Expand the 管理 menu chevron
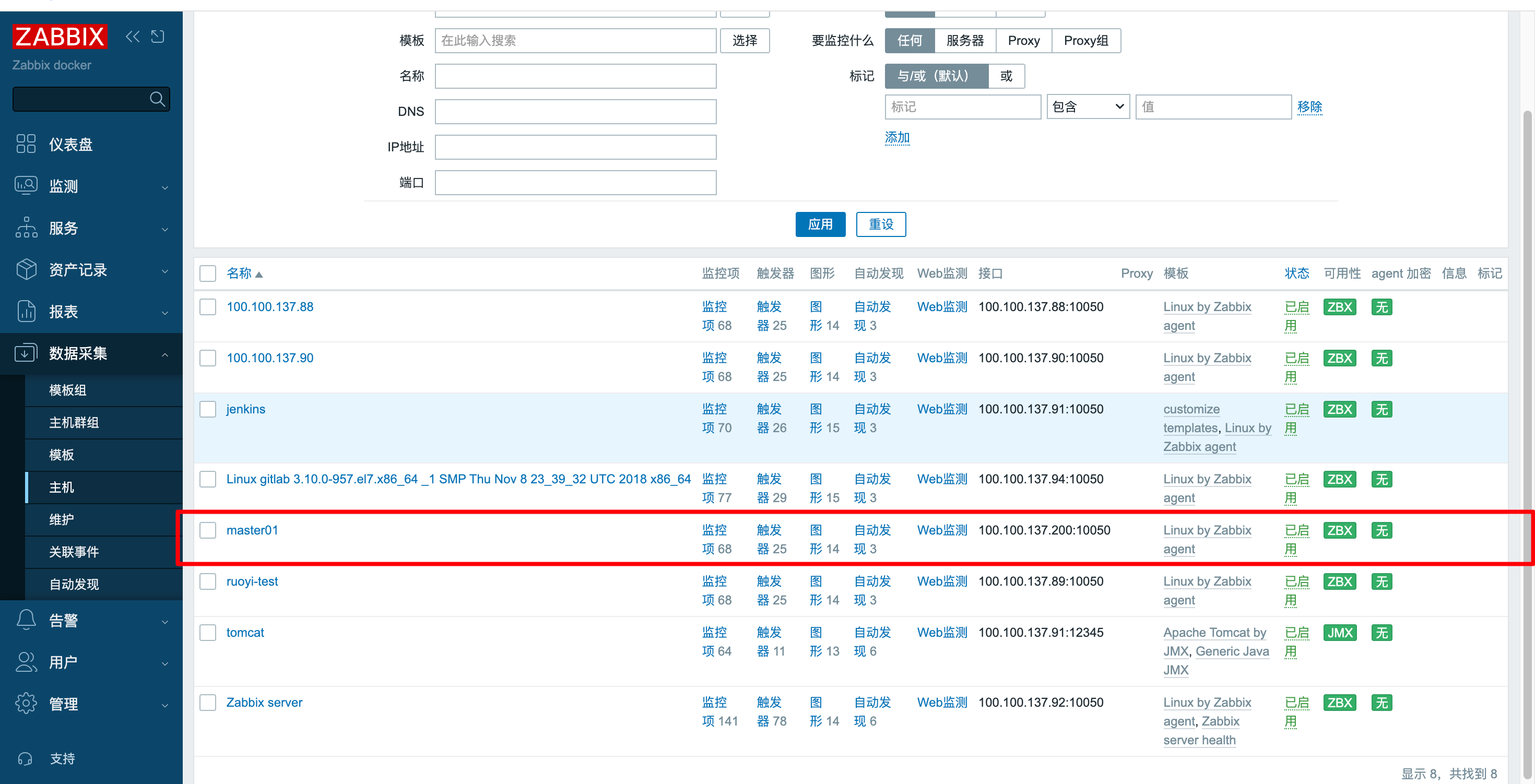Image resolution: width=1535 pixels, height=784 pixels. (165, 705)
